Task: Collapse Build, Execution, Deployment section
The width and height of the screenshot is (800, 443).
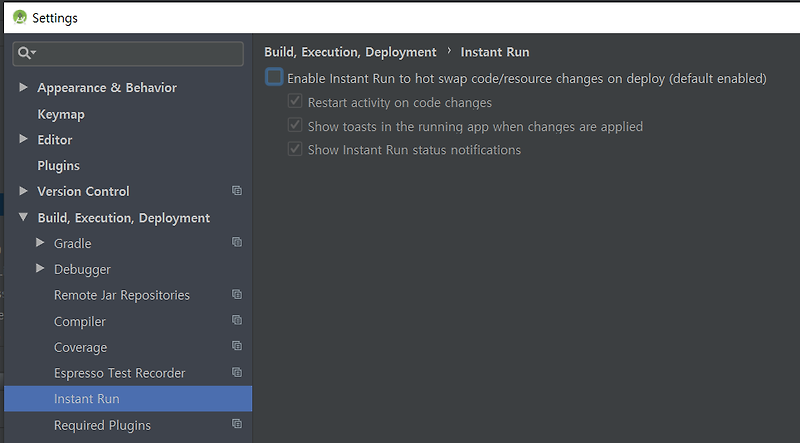Action: (x=23, y=217)
